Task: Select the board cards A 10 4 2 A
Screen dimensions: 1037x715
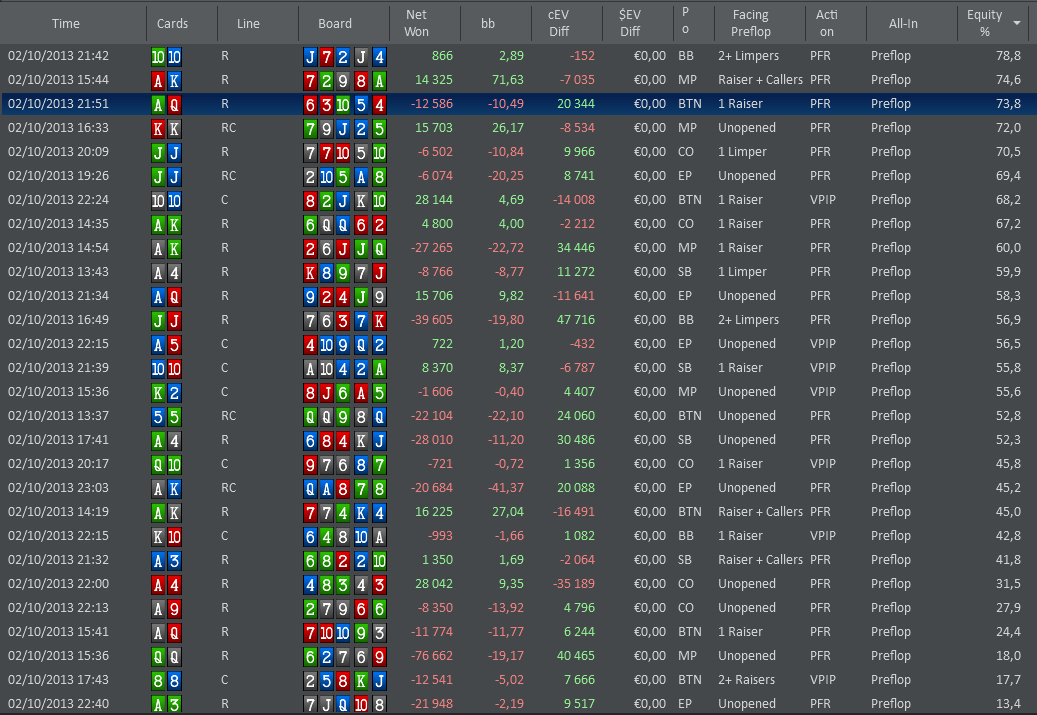Action: pos(345,368)
